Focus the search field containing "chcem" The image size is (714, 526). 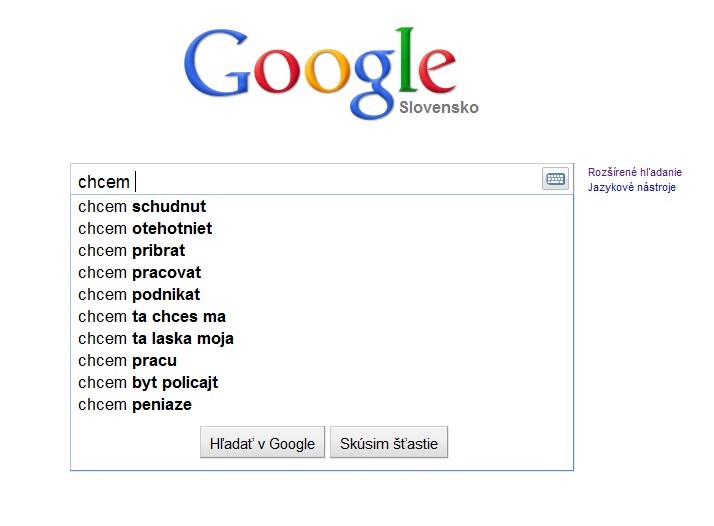tap(306, 180)
